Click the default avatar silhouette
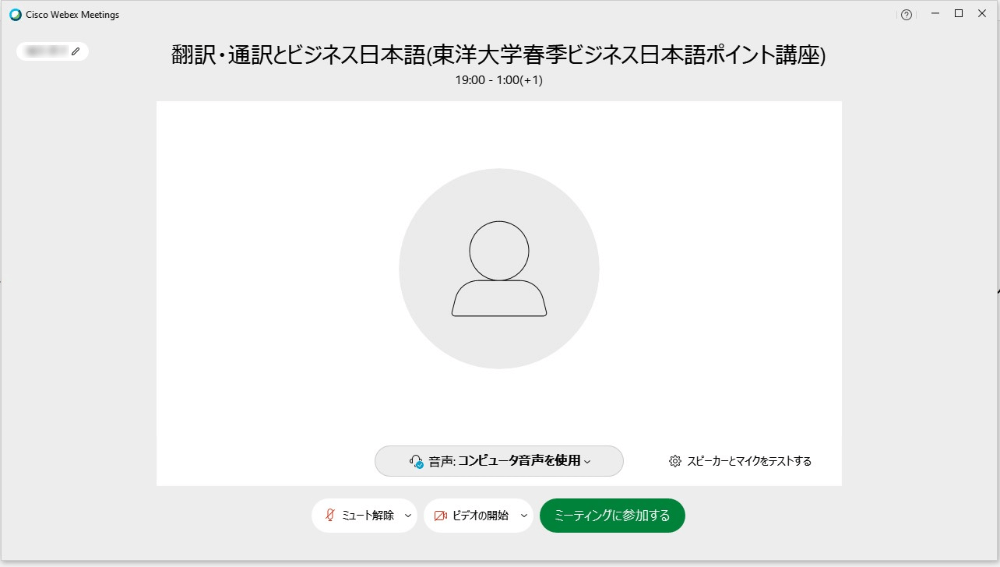The image size is (1000, 567). (499, 269)
